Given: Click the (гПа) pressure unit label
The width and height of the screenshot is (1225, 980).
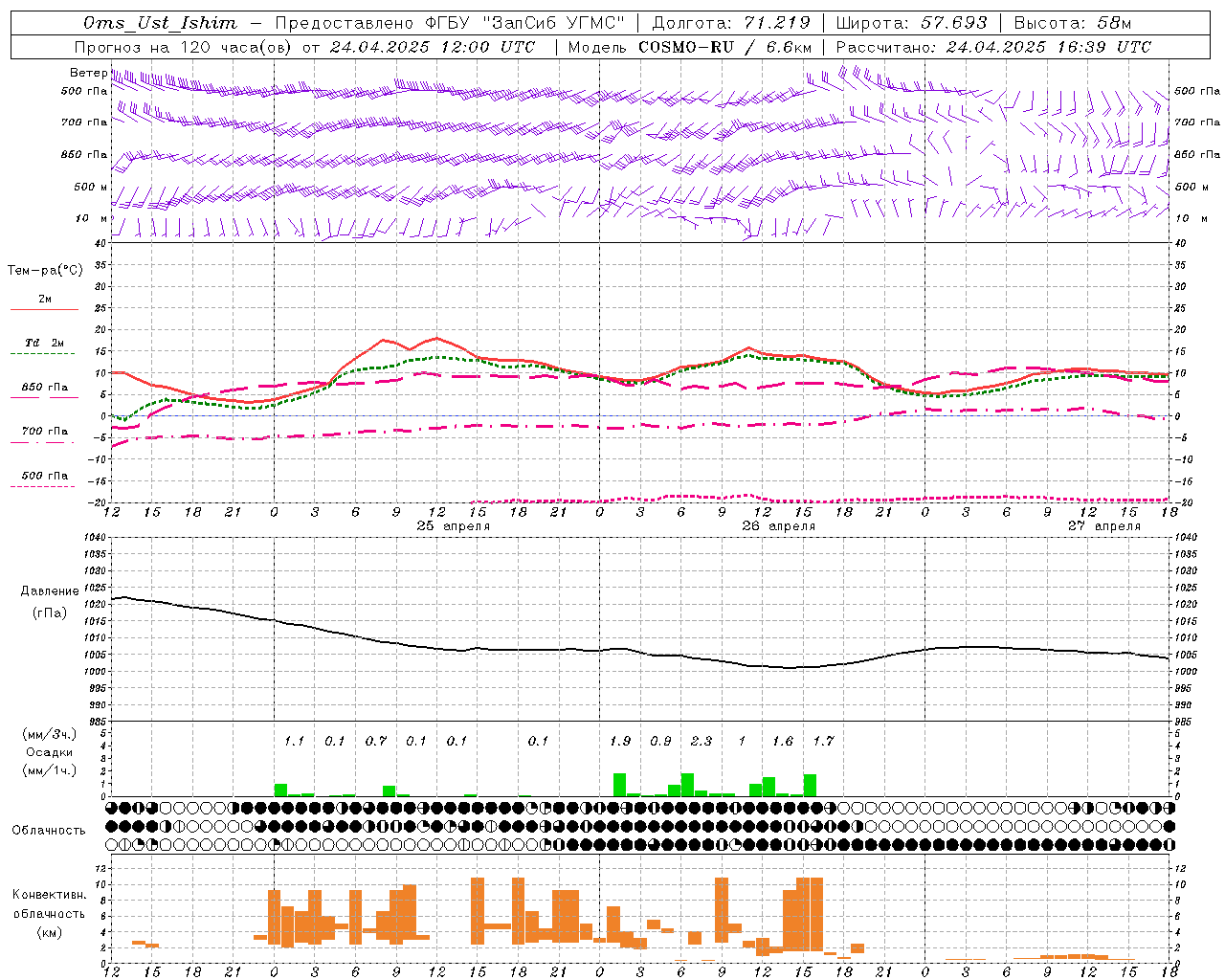Looking at the screenshot, I should click(50, 613).
